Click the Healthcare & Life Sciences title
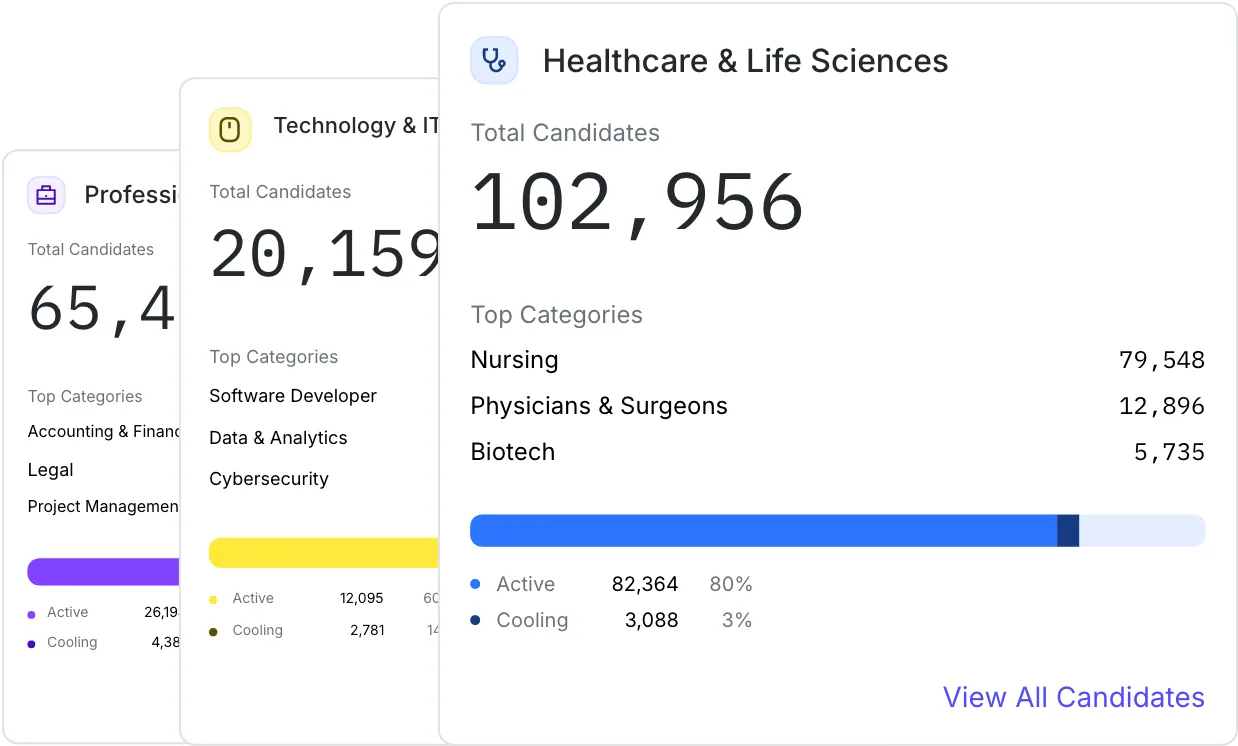1238x746 pixels. pyautogui.click(x=745, y=61)
